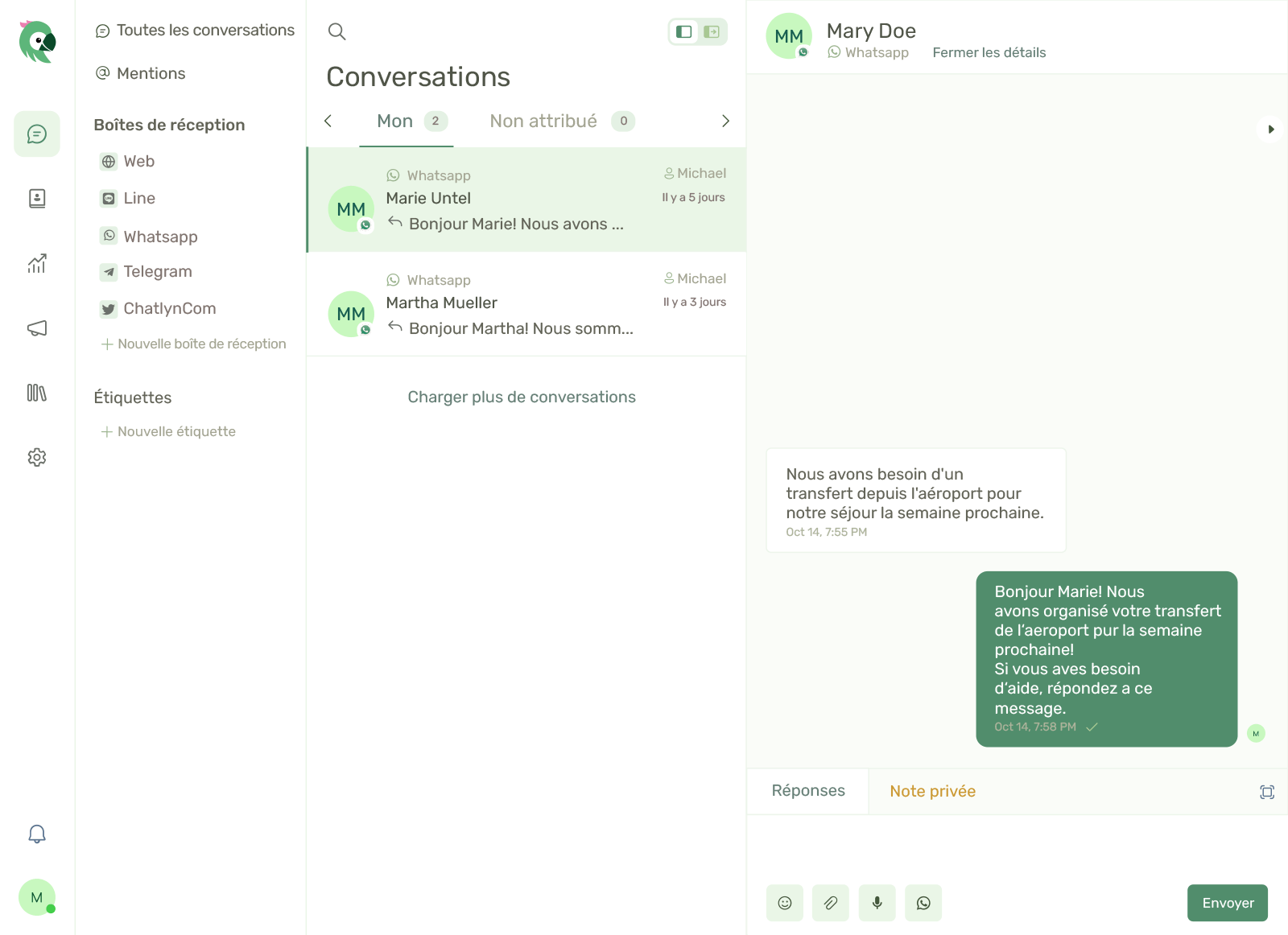Viewport: 1288px width, 935px height.
Task: Go back using the left chevron arrow
Action: point(328,121)
